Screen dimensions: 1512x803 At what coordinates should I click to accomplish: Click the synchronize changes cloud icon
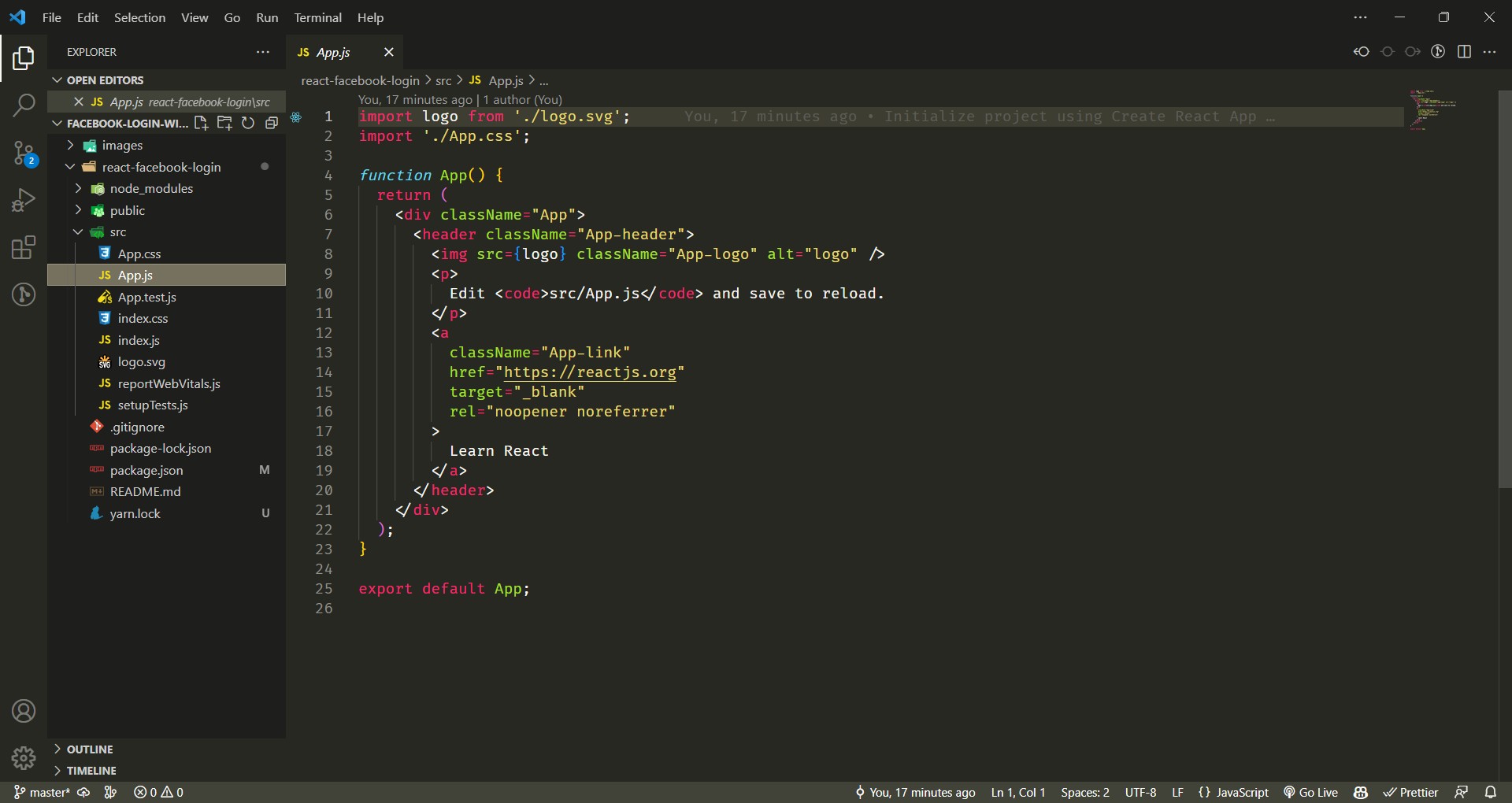click(x=83, y=792)
